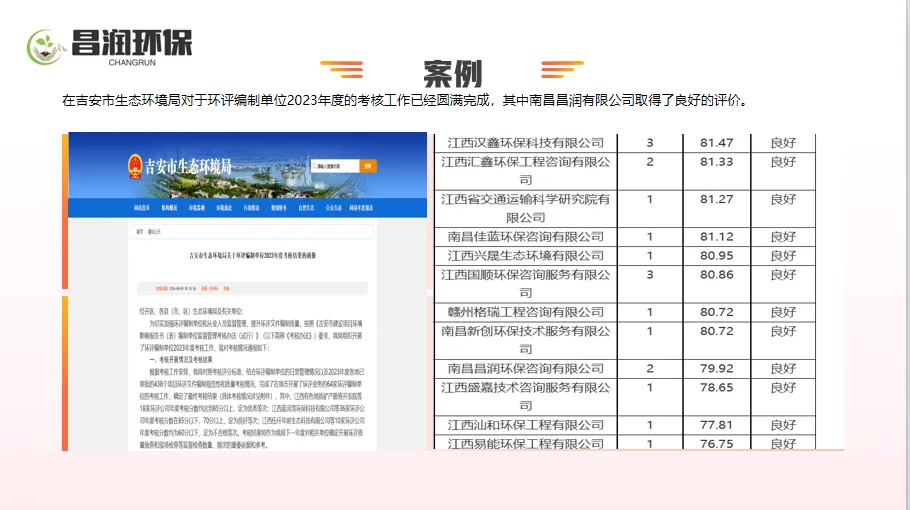Viewport: 910px width, 510px height.
Task: Click 良好 rating in 南昌佳蓝 row
Action: [x=783, y=237]
